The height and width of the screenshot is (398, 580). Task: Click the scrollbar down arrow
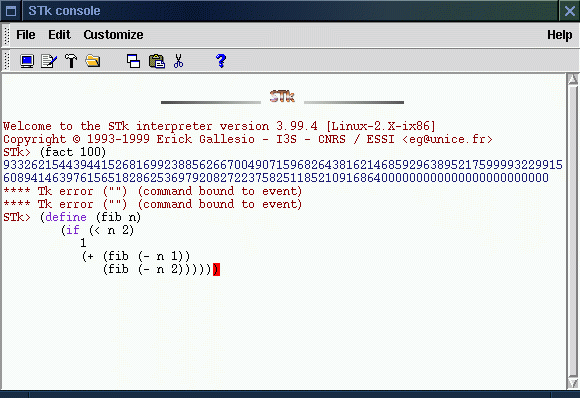tap(573, 383)
